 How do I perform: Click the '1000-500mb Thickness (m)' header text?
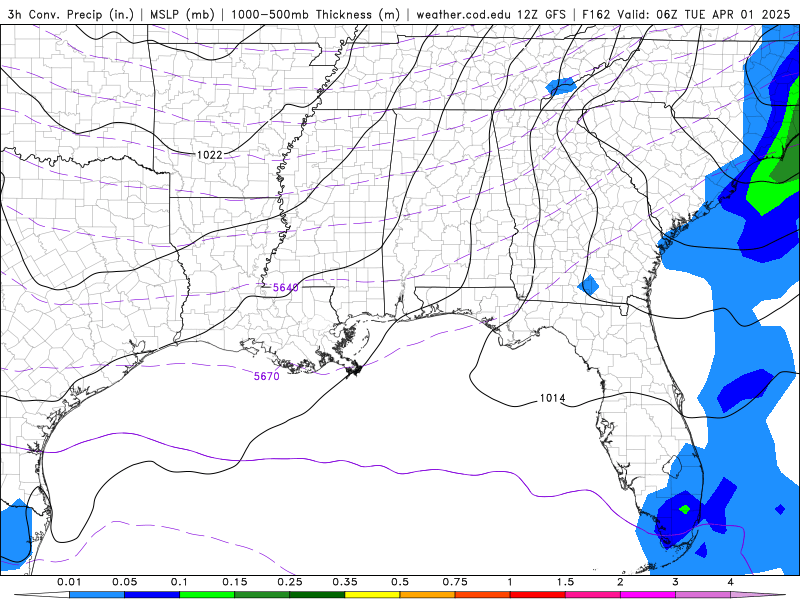[x=315, y=15]
